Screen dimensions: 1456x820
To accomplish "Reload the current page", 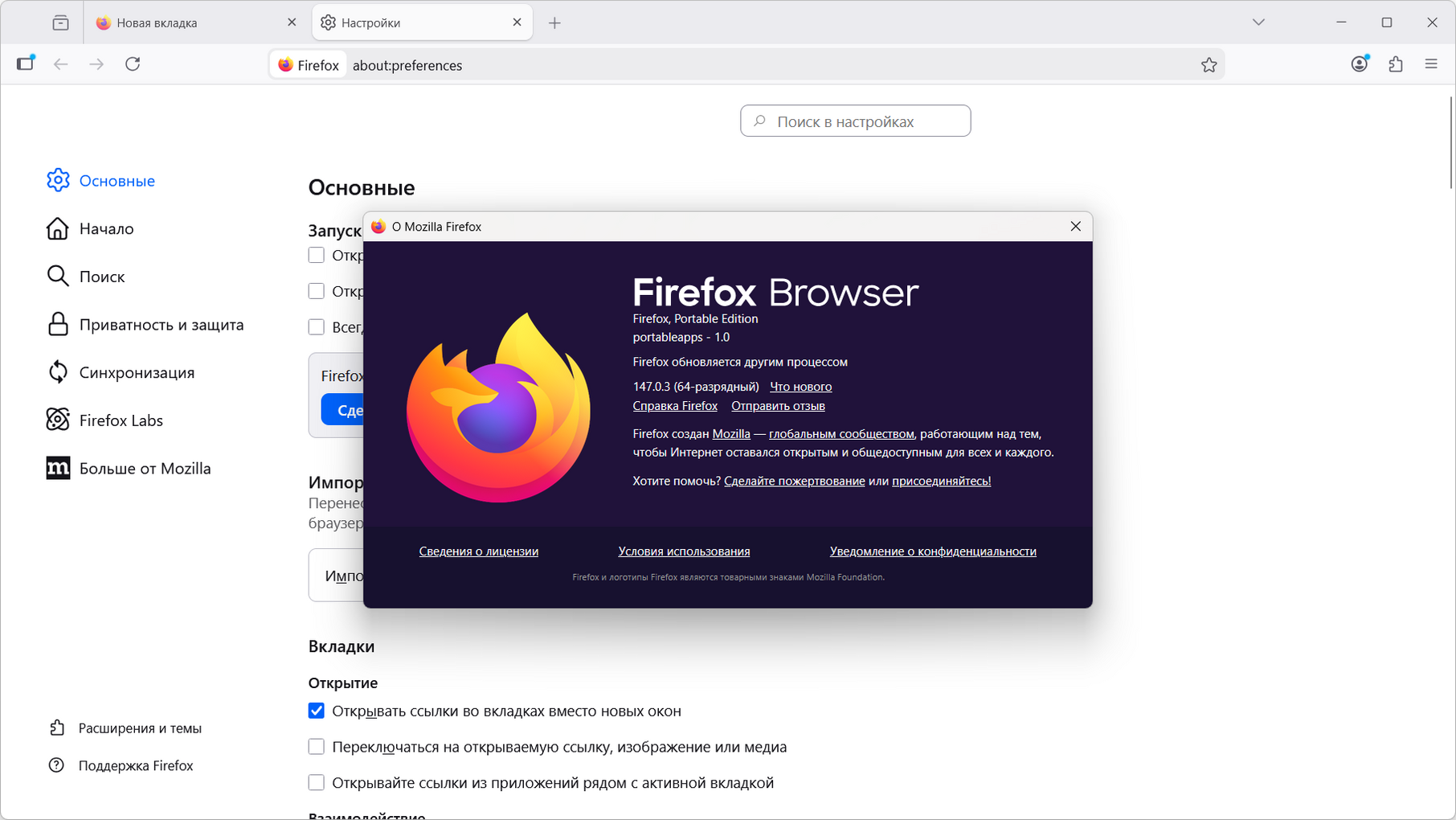I will (133, 64).
